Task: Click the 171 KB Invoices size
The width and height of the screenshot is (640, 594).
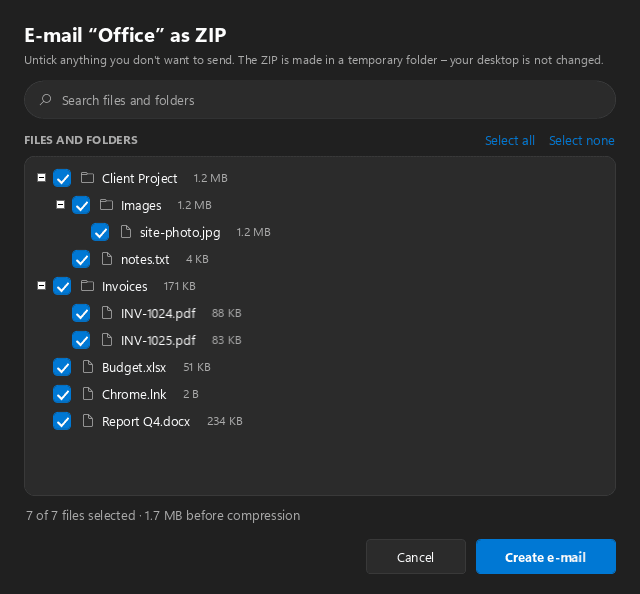Action: pos(180,286)
